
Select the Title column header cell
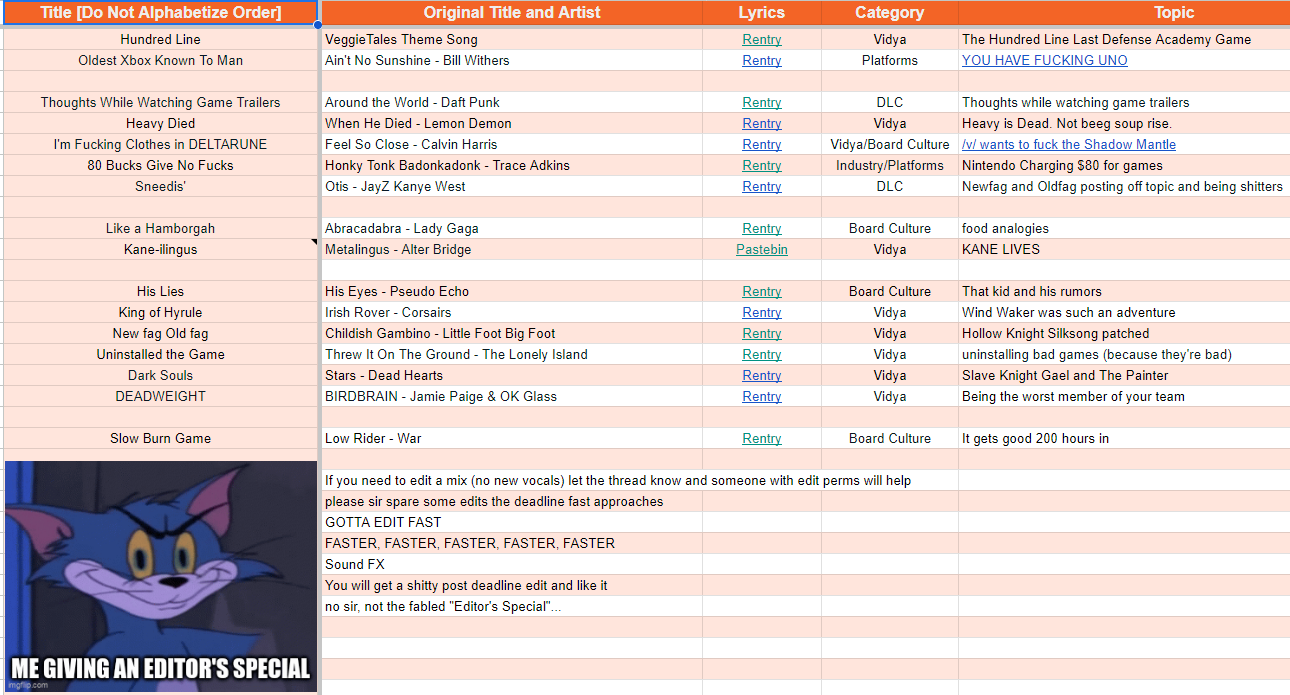pyautogui.click(x=160, y=13)
